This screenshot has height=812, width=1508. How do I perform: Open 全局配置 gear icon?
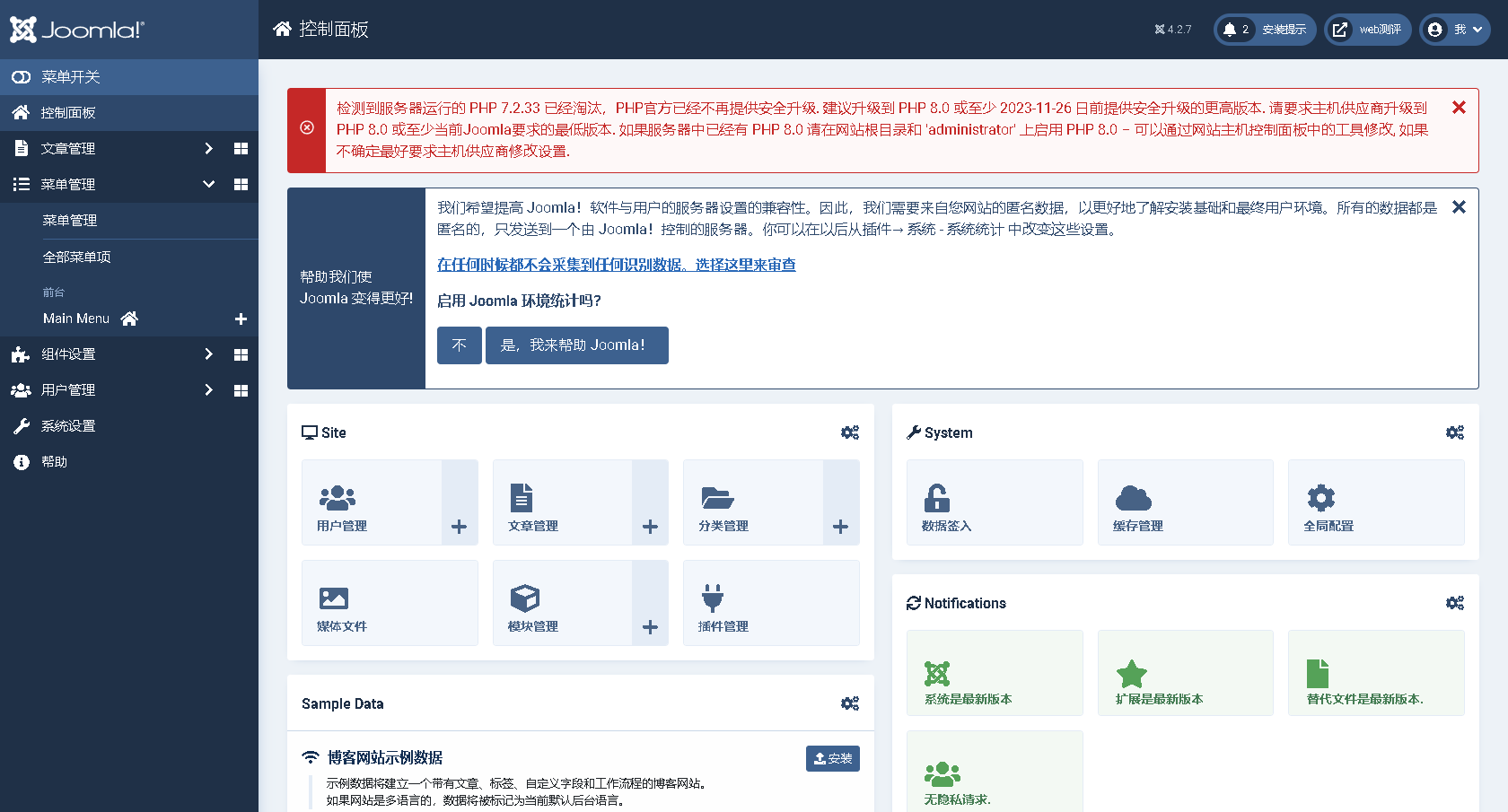coord(1320,498)
